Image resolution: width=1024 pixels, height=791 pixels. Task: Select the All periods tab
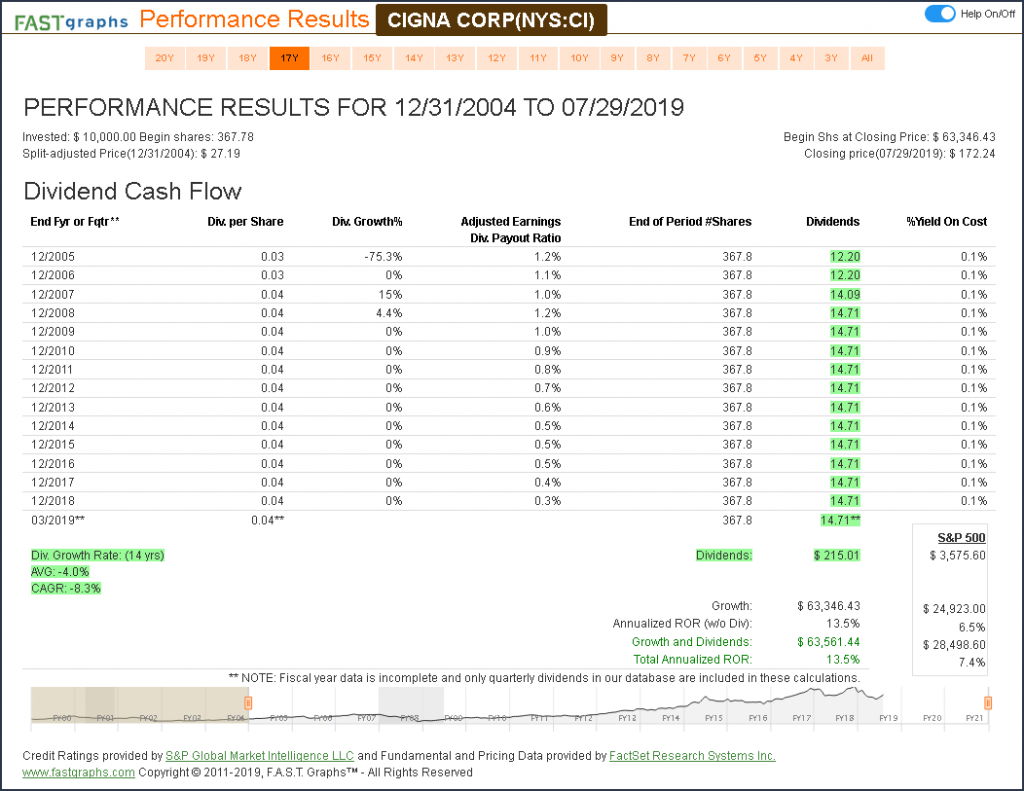coord(867,58)
